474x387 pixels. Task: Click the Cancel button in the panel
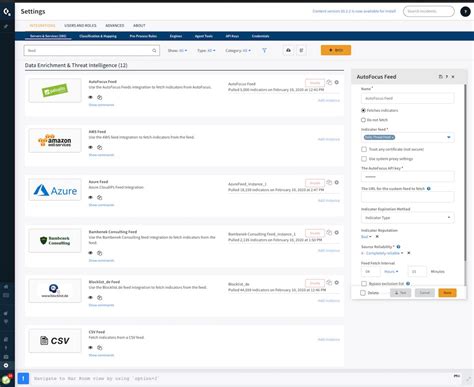[x=425, y=293]
